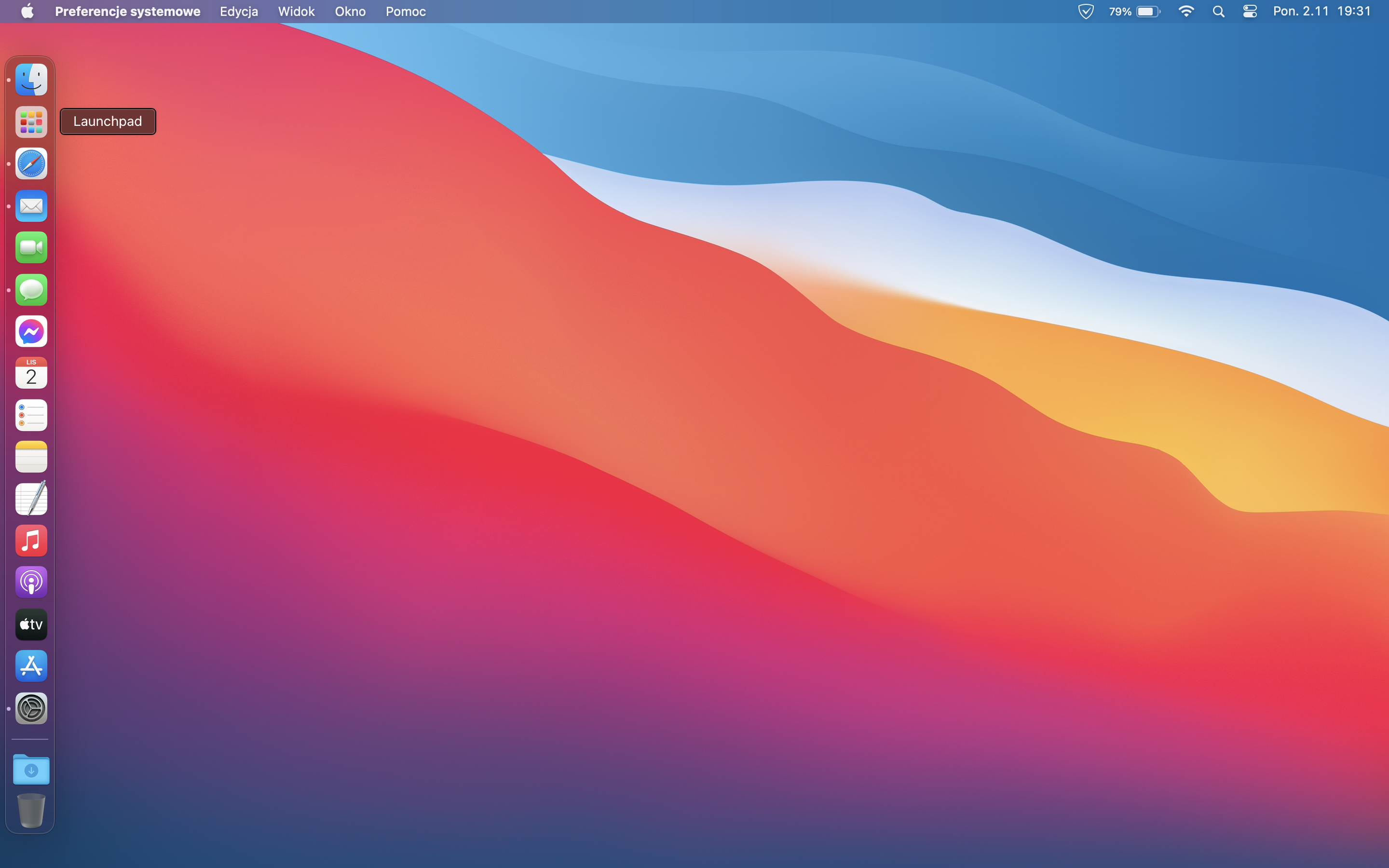The width and height of the screenshot is (1389, 868).
Task: Launch Apple TV from the Dock
Action: [31, 624]
